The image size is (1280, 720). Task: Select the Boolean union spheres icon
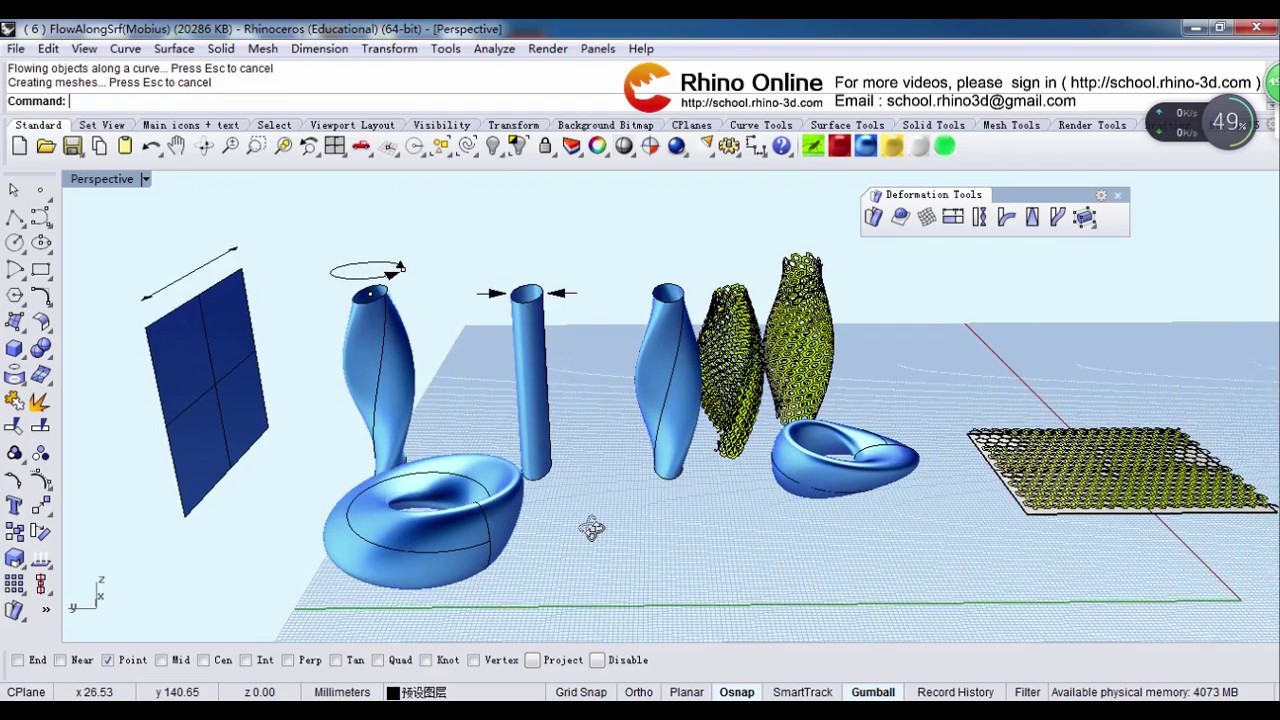(x=41, y=348)
